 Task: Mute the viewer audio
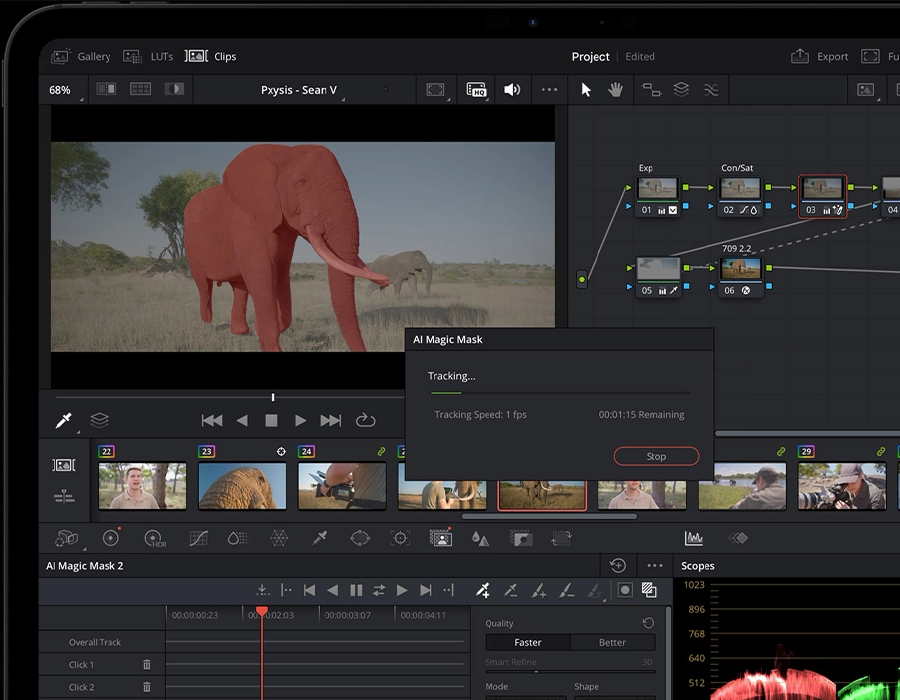click(x=512, y=89)
